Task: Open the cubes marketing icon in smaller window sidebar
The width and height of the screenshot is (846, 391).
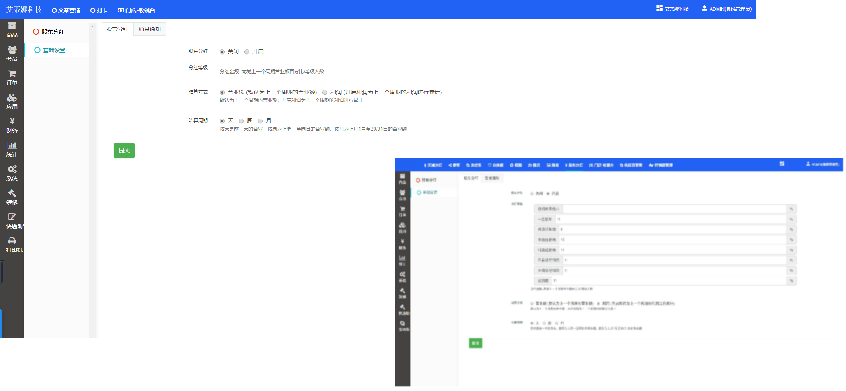Action: click(402, 225)
